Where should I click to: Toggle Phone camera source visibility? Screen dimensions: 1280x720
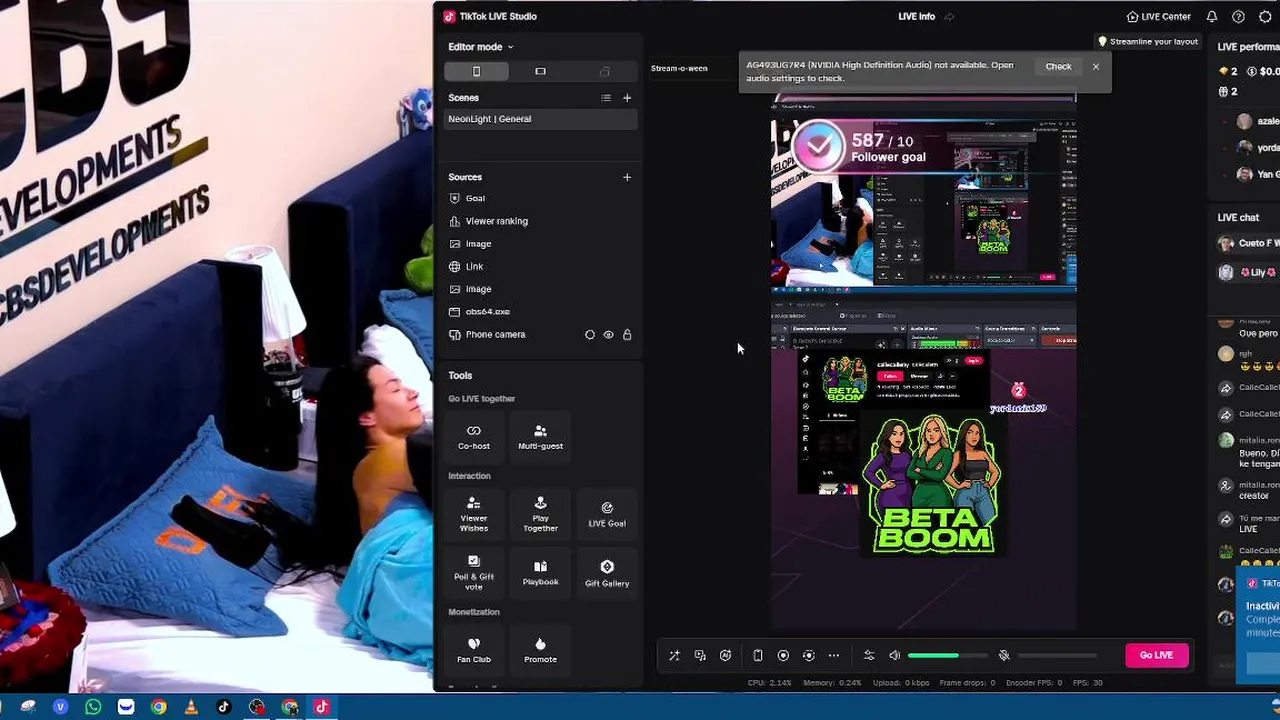[608, 335]
